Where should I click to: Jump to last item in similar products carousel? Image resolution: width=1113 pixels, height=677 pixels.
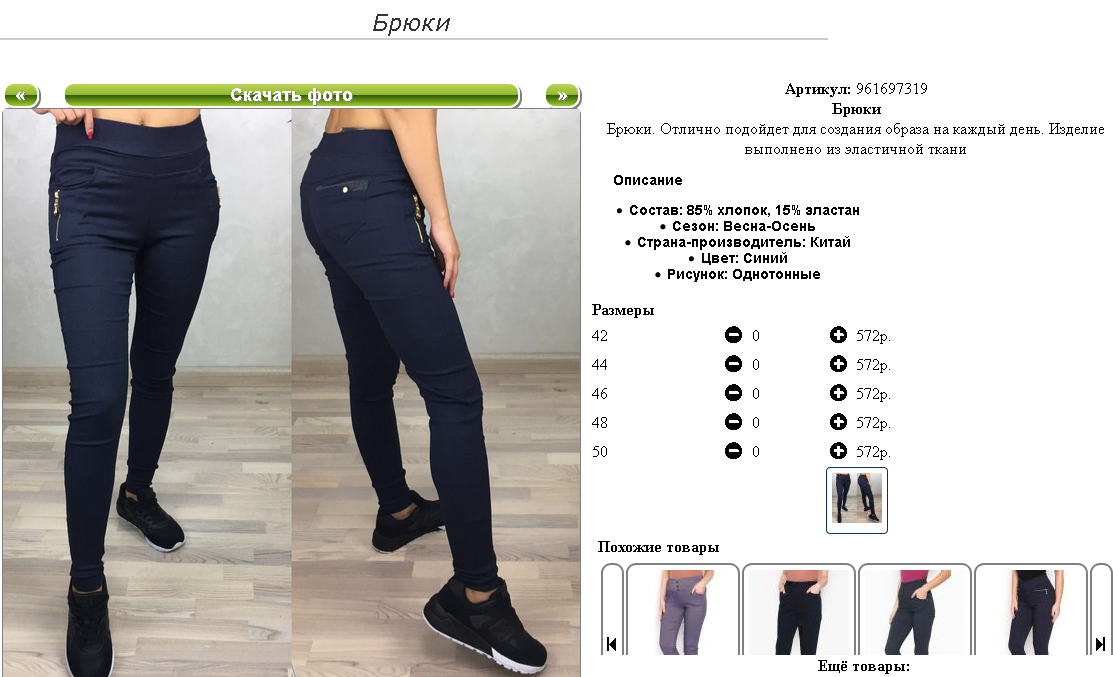1100,644
